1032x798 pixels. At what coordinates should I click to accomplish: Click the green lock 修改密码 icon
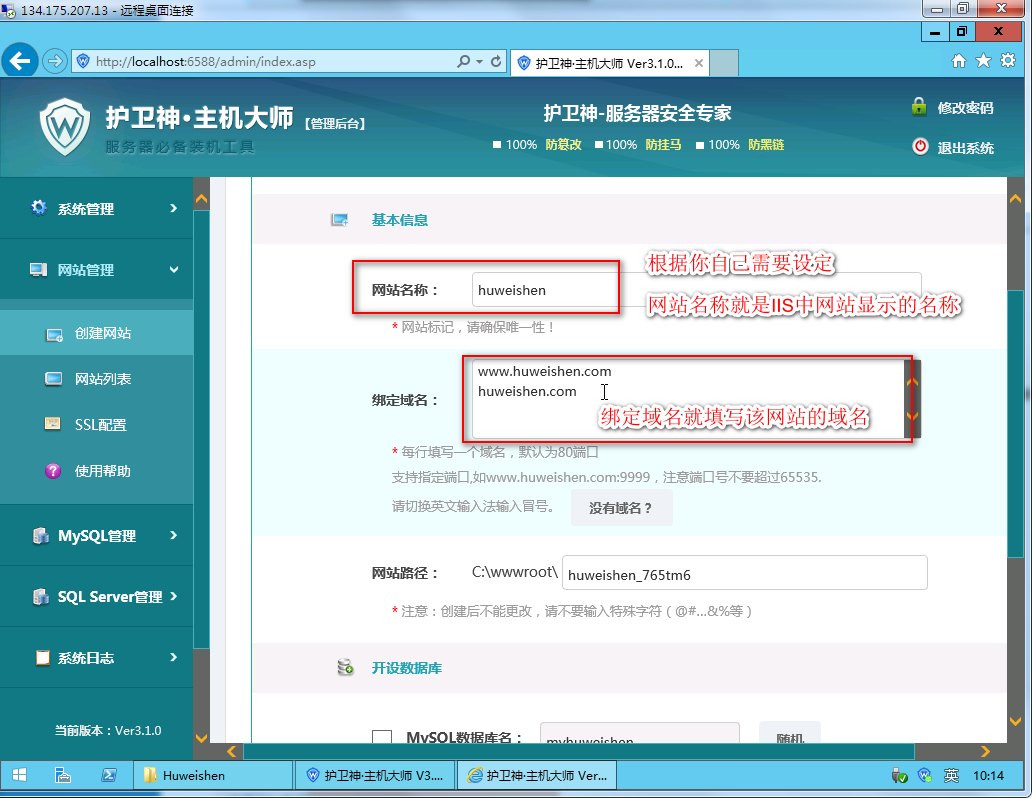pyautogui.click(x=919, y=107)
